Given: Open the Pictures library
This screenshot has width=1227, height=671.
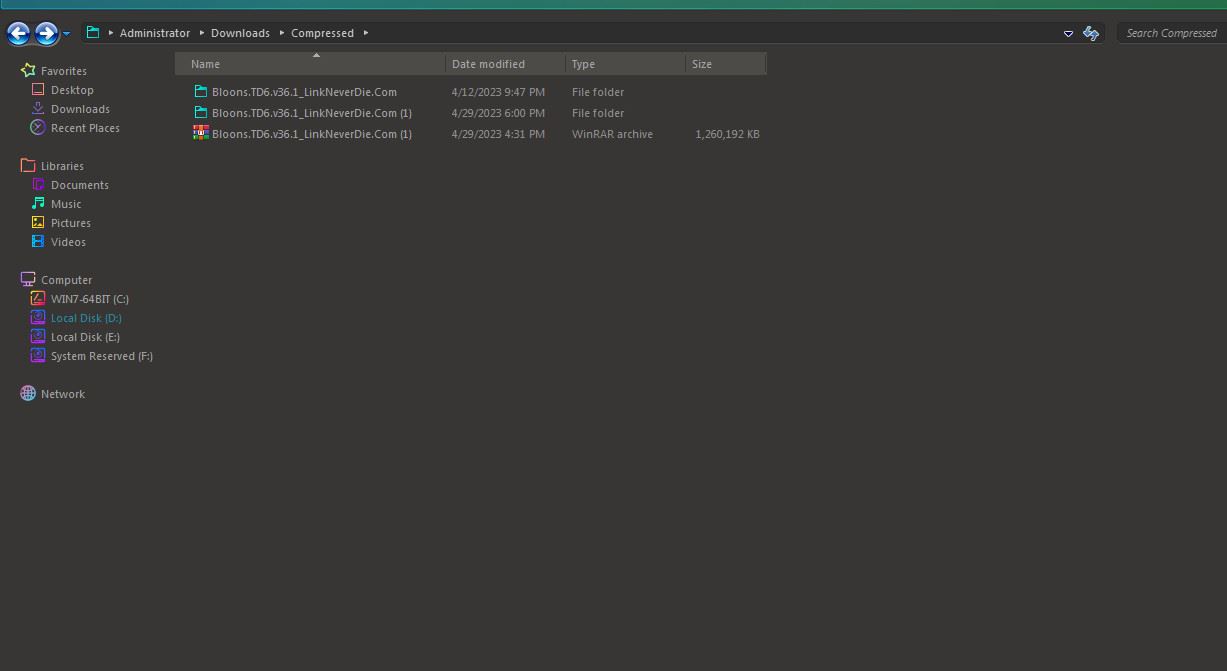Looking at the screenshot, I should (x=71, y=223).
